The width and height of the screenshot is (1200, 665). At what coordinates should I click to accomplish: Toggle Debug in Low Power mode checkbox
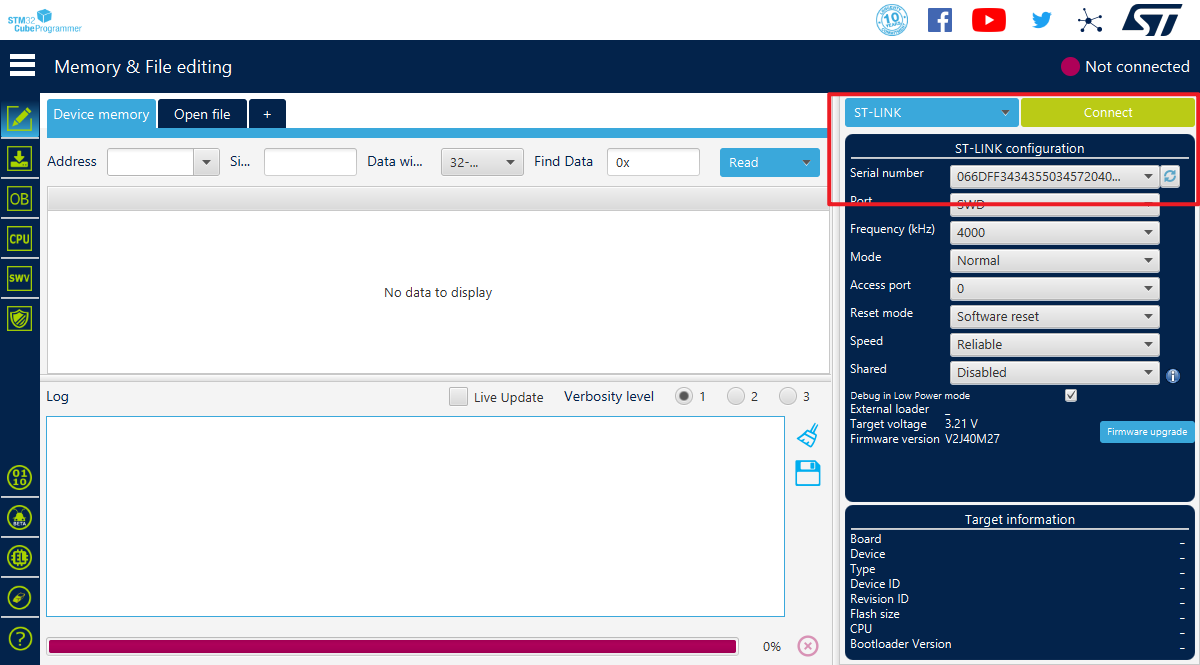coord(1071,395)
